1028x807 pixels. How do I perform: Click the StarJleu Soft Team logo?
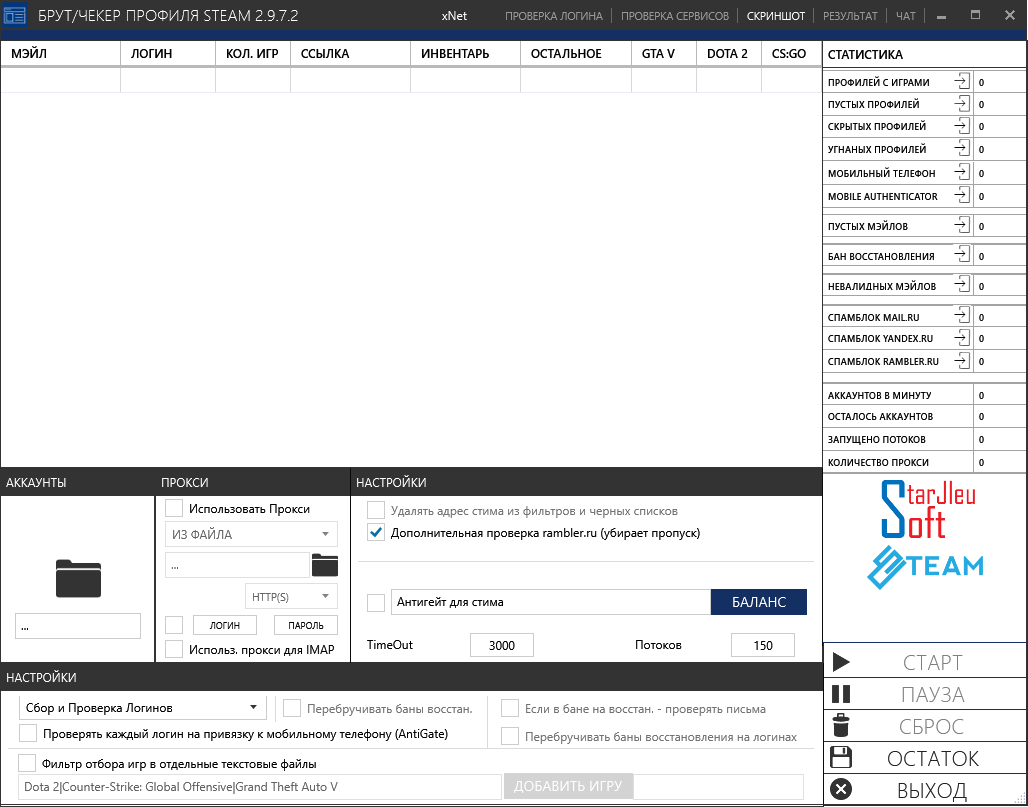tap(926, 534)
